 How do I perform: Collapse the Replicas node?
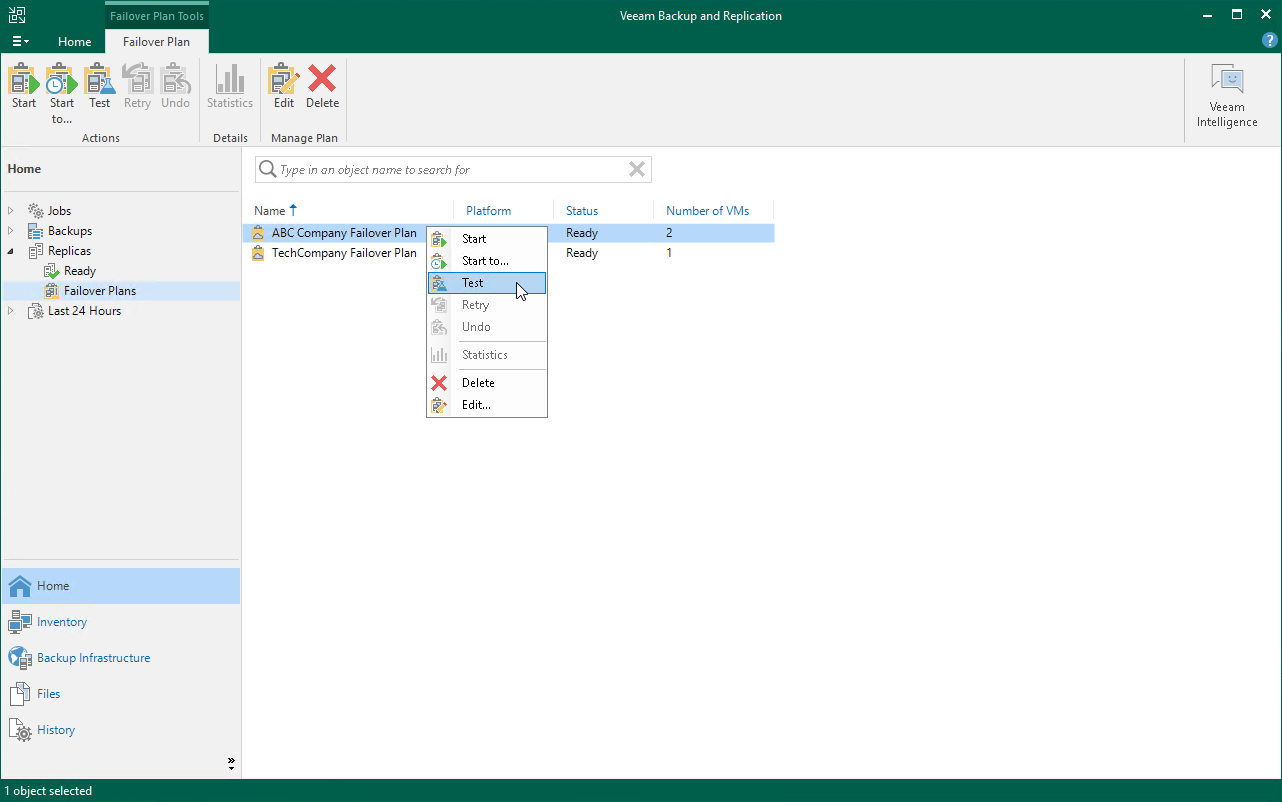coord(11,250)
